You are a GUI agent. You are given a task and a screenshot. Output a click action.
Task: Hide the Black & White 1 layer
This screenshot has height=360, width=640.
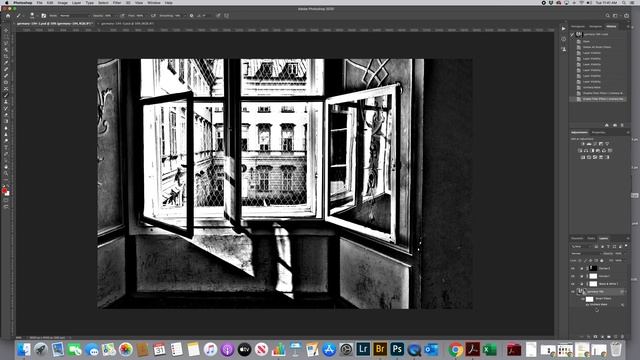tap(573, 284)
